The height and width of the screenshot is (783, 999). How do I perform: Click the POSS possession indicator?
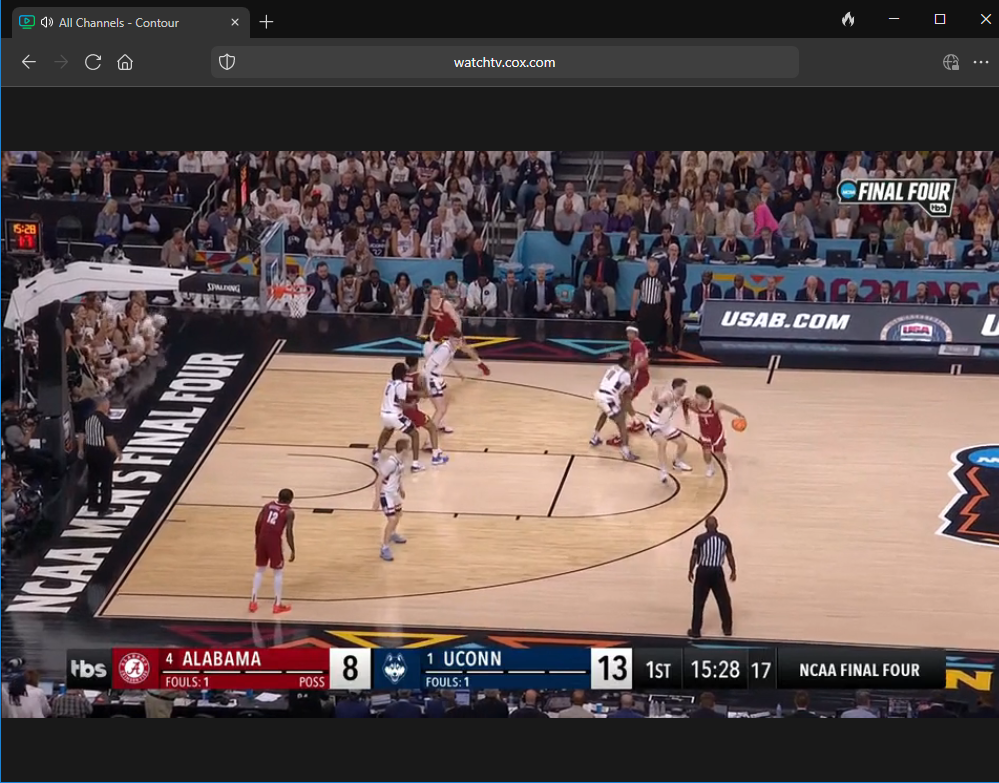pyautogui.click(x=312, y=682)
